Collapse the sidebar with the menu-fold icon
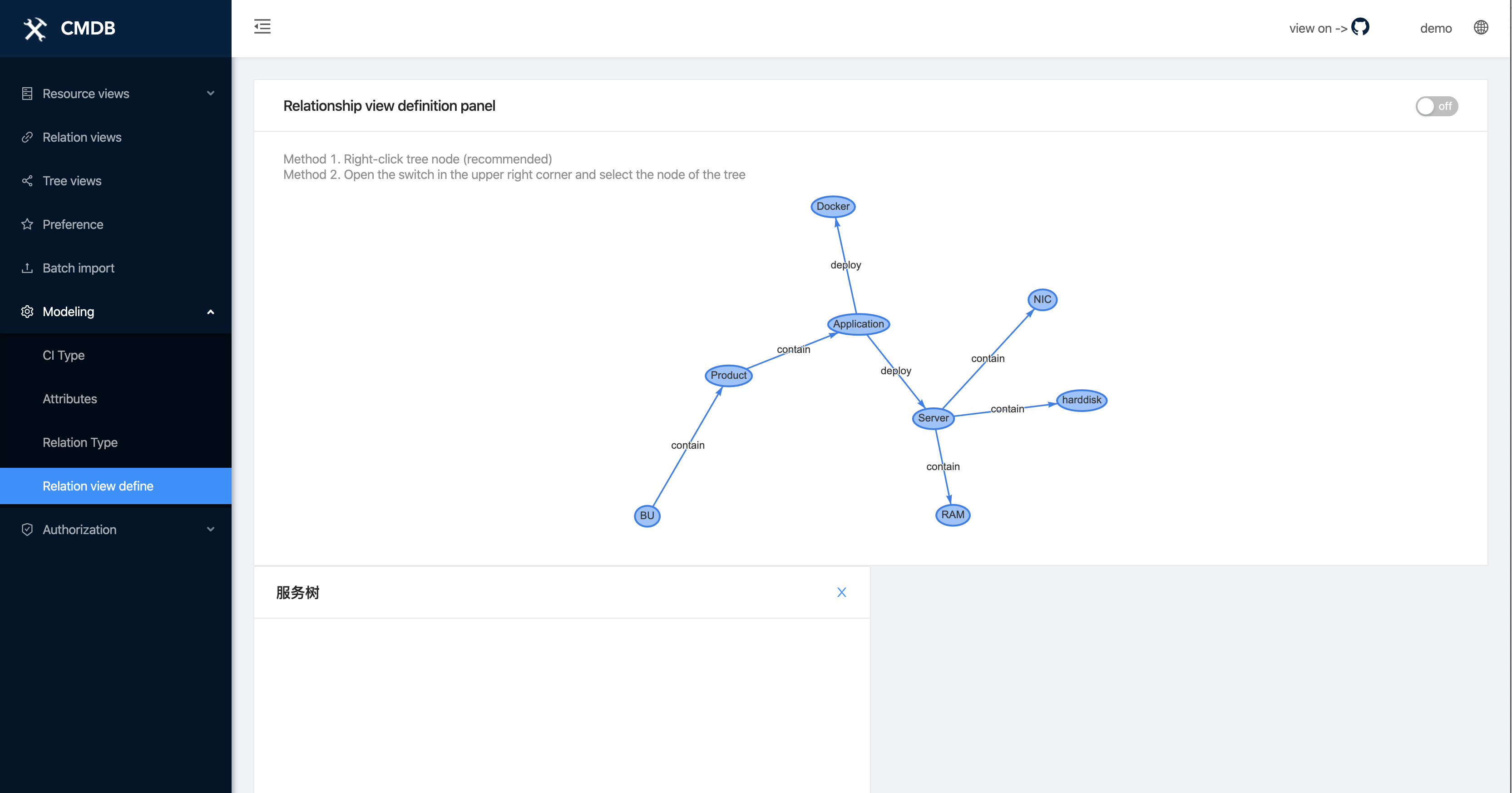 point(262,26)
